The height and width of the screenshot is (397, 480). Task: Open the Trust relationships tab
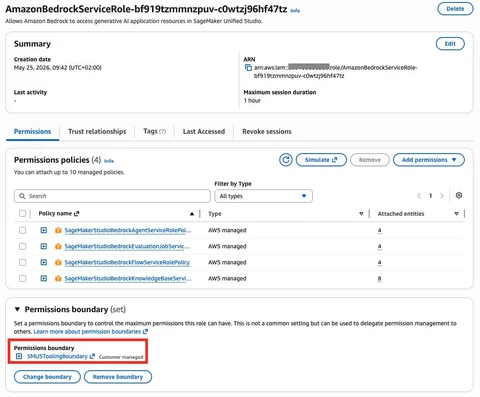point(97,131)
